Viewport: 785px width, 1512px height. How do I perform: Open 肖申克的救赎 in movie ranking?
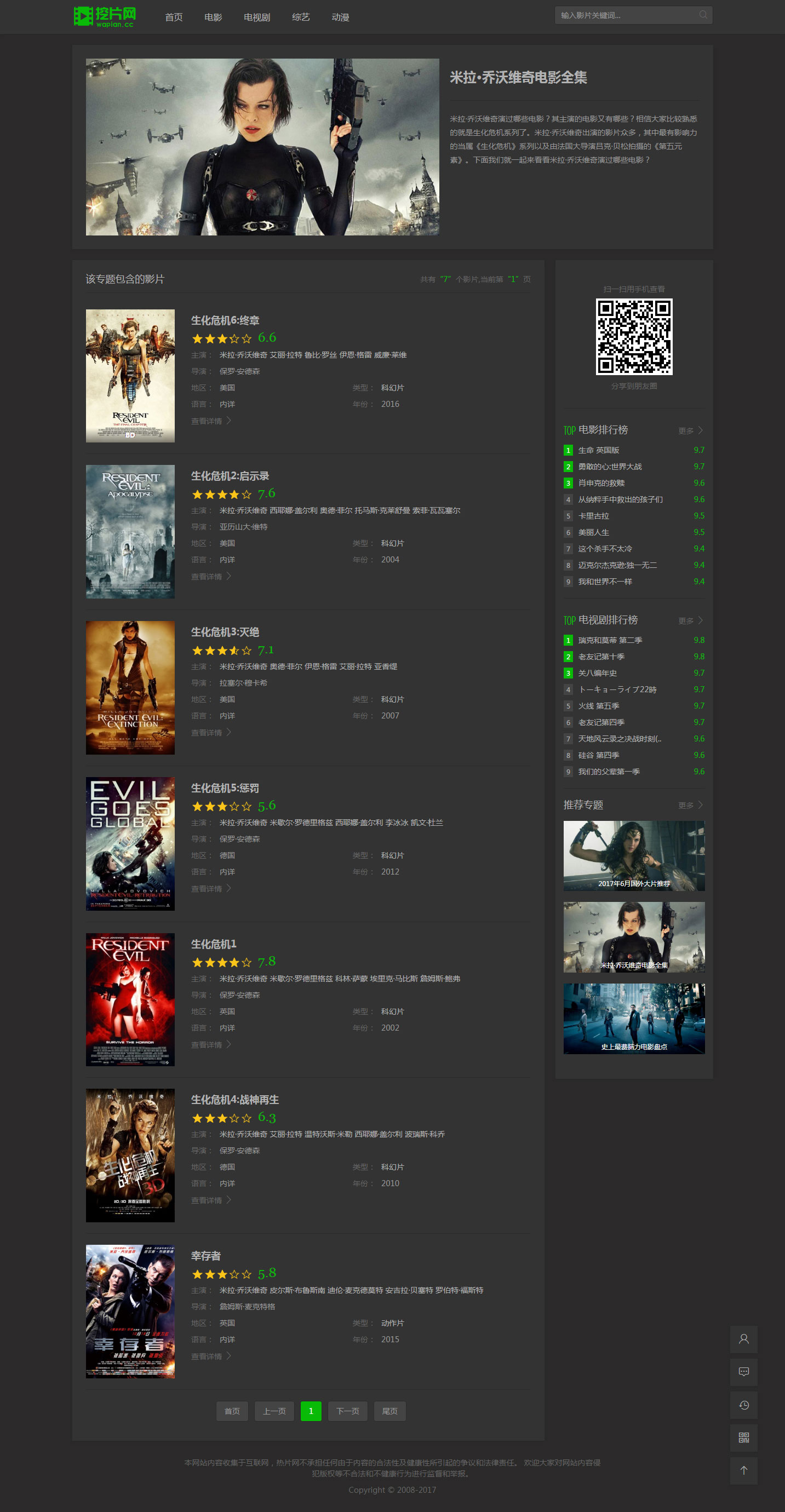tap(601, 483)
